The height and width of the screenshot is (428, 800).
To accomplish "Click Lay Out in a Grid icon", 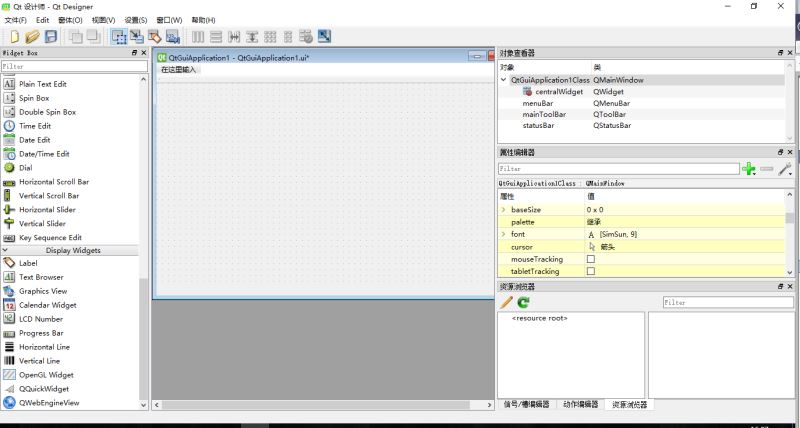I will (x=270, y=36).
